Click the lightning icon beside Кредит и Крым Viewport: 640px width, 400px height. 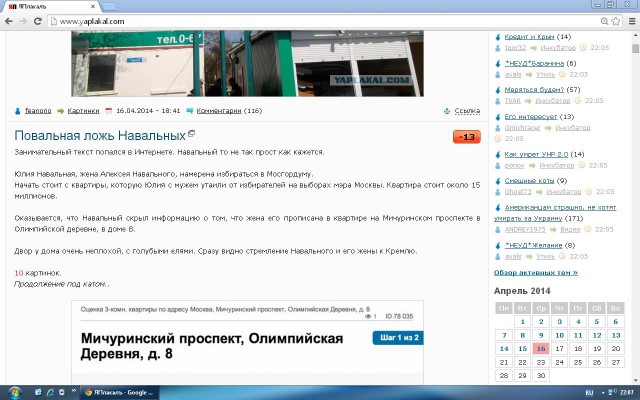(x=498, y=37)
